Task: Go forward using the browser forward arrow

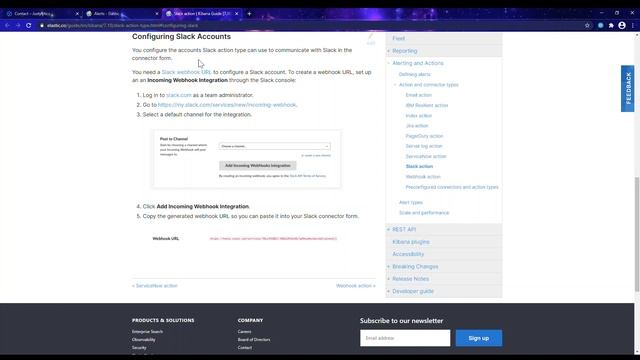Action: 18,25
